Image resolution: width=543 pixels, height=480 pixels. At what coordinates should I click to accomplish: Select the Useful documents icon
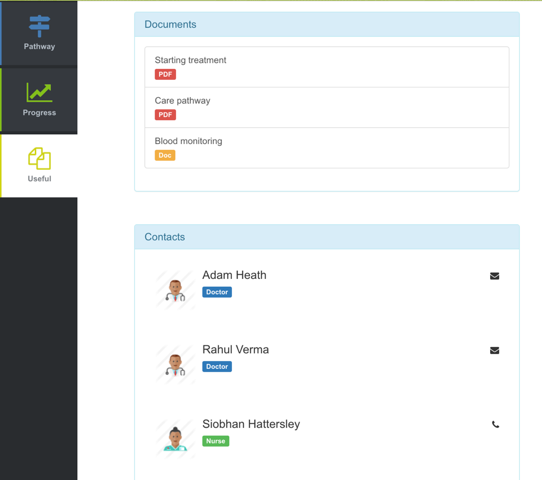coord(39,159)
